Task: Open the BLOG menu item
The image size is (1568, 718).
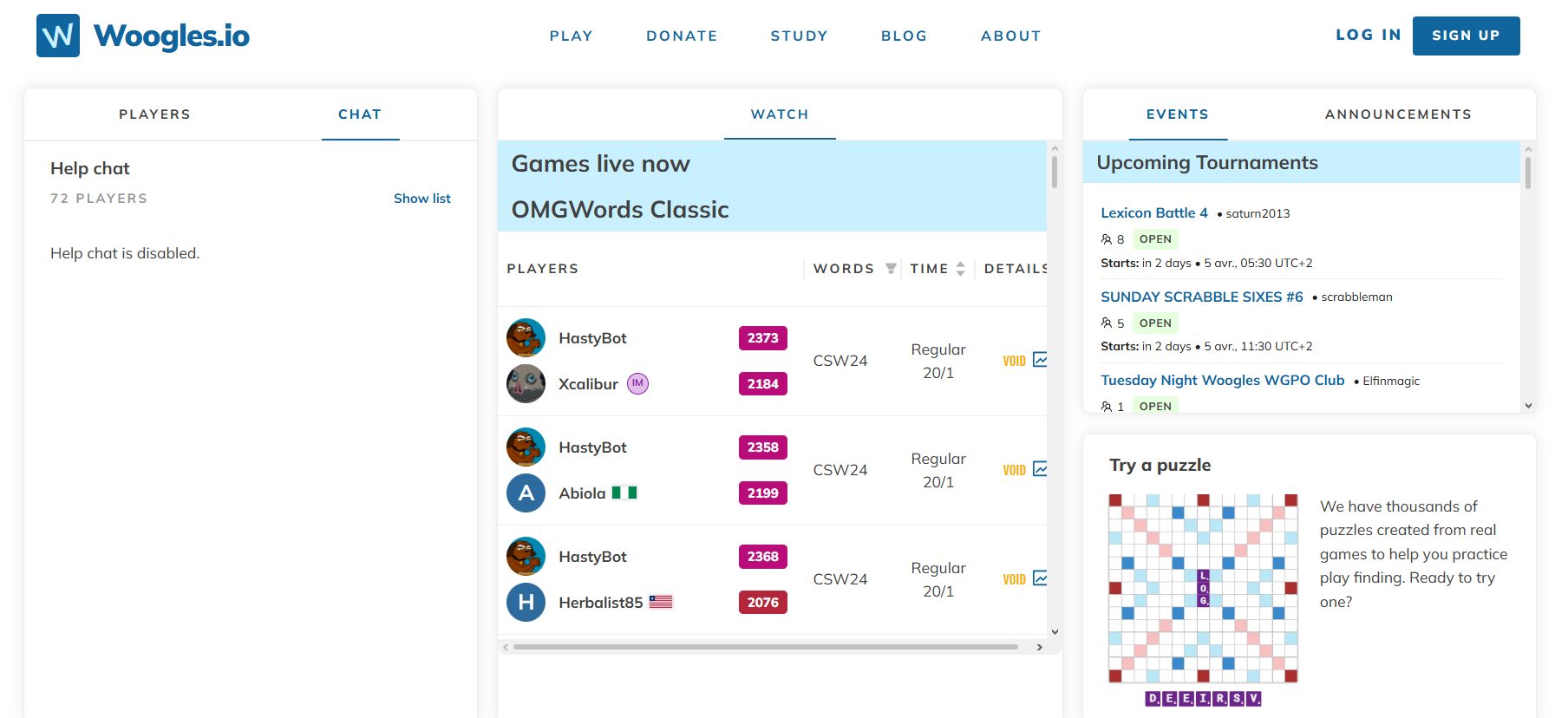Action: [x=905, y=36]
